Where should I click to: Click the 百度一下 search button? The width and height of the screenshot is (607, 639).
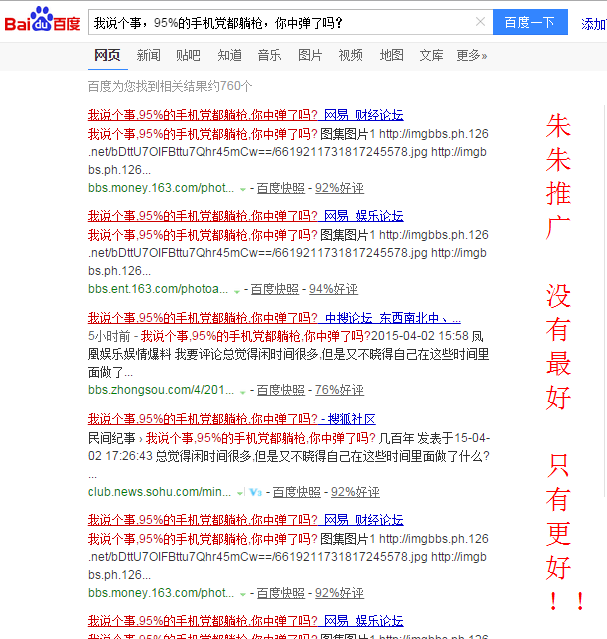(530, 22)
